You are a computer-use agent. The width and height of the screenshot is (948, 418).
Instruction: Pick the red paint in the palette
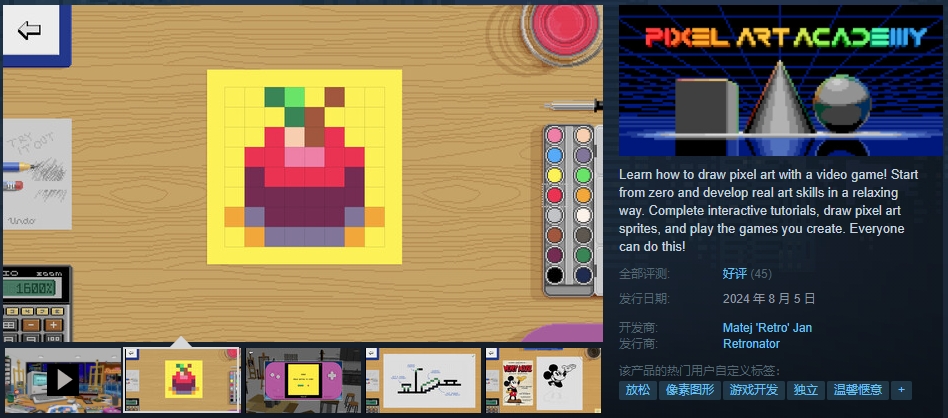coord(554,195)
